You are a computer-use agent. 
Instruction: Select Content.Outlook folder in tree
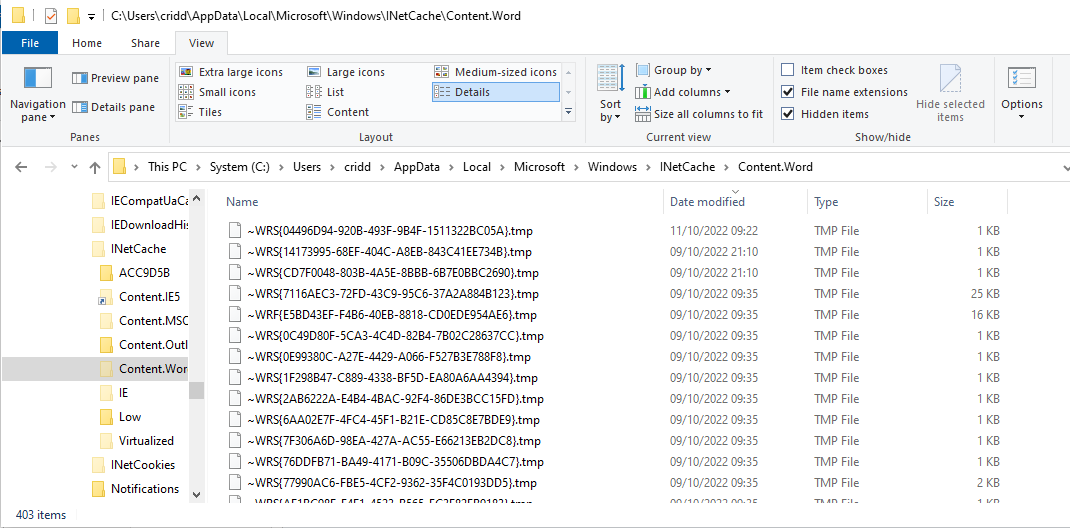[143, 344]
